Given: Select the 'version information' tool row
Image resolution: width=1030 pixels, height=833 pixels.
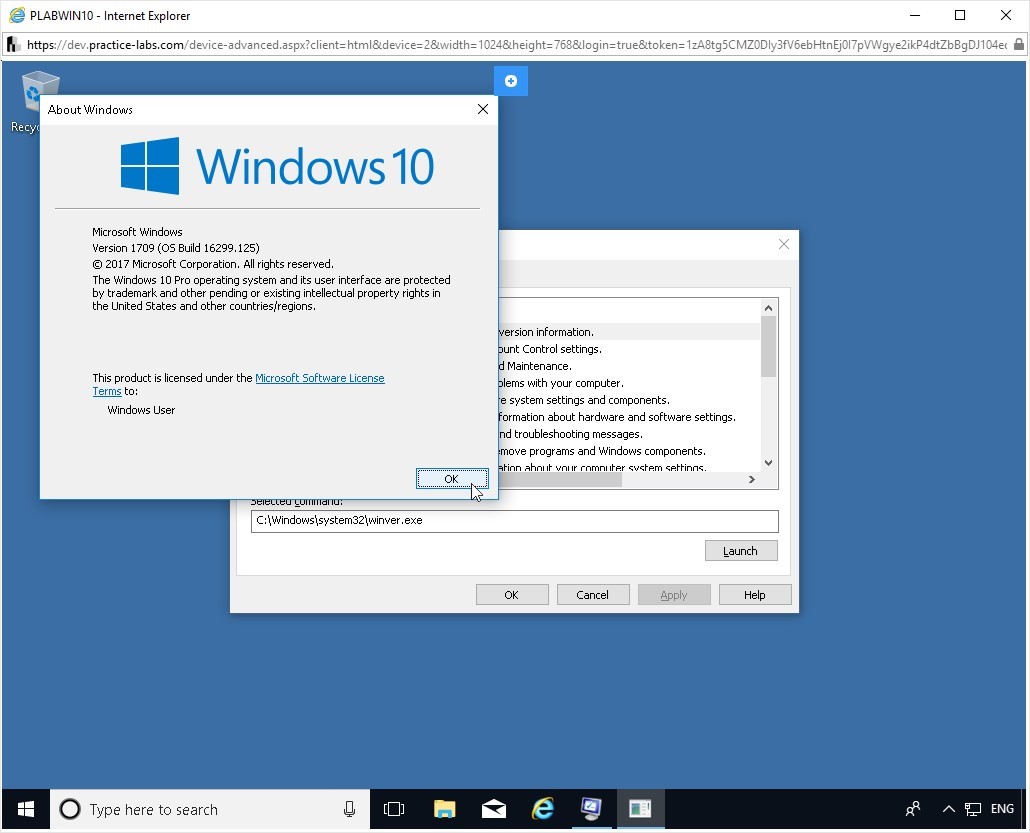Looking at the screenshot, I should click(x=629, y=332).
